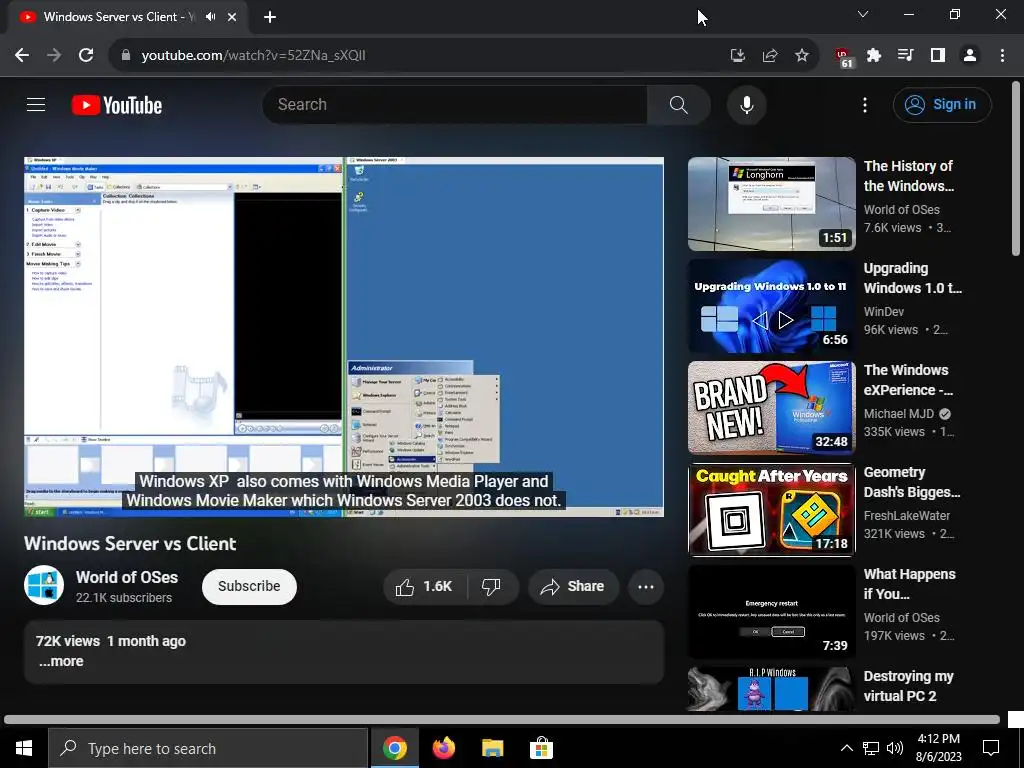
Task: Open The History of the Windows thumbnail
Action: pyautogui.click(x=771, y=204)
